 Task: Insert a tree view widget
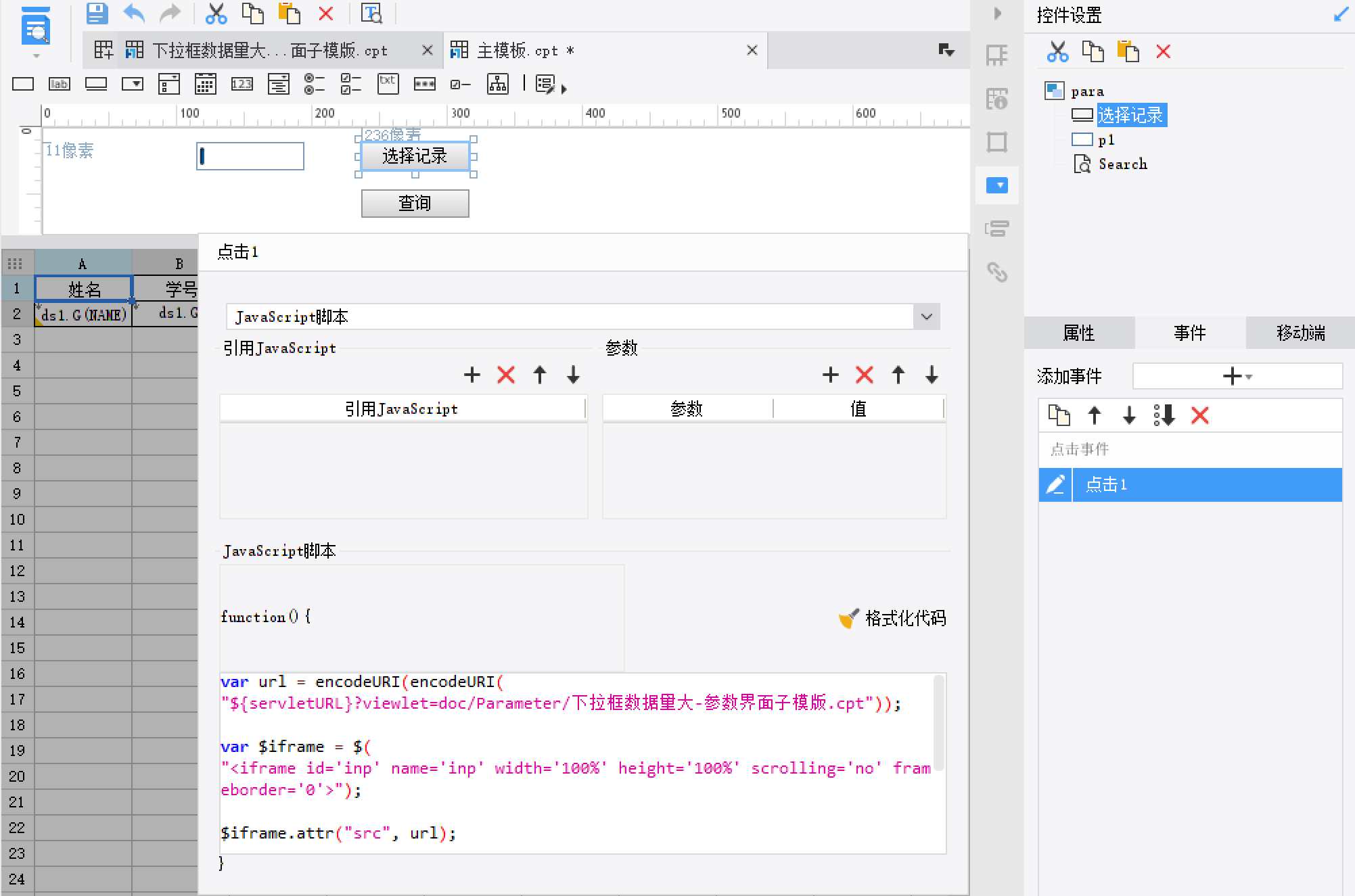pyautogui.click(x=498, y=84)
